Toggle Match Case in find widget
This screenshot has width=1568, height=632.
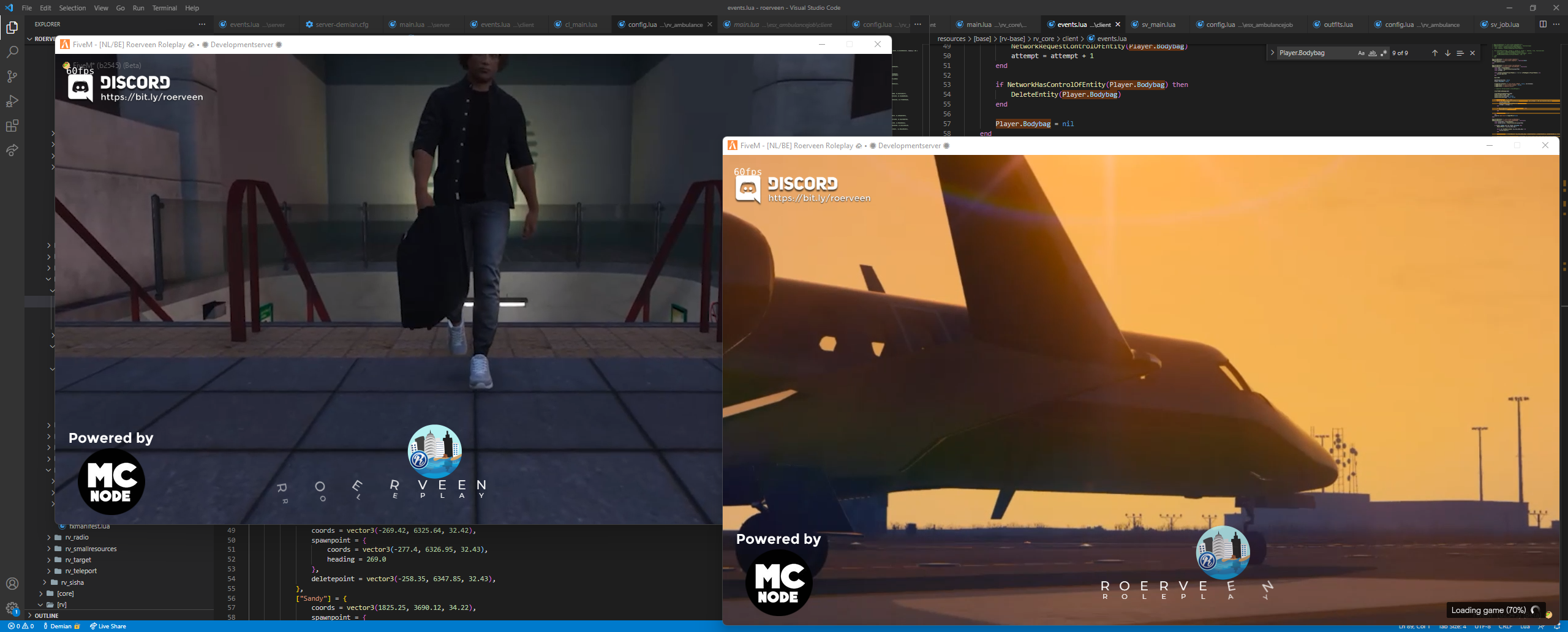[x=1361, y=53]
